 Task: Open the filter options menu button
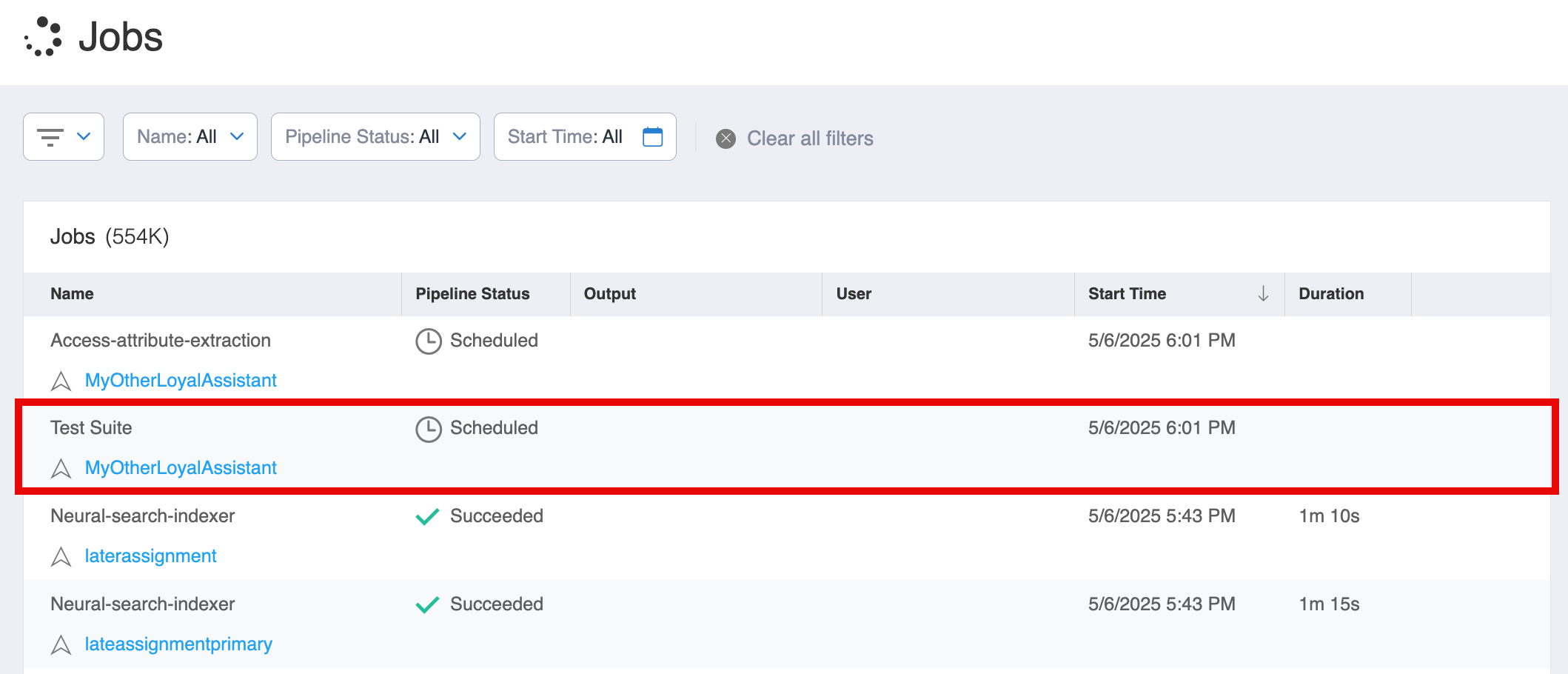(64, 137)
